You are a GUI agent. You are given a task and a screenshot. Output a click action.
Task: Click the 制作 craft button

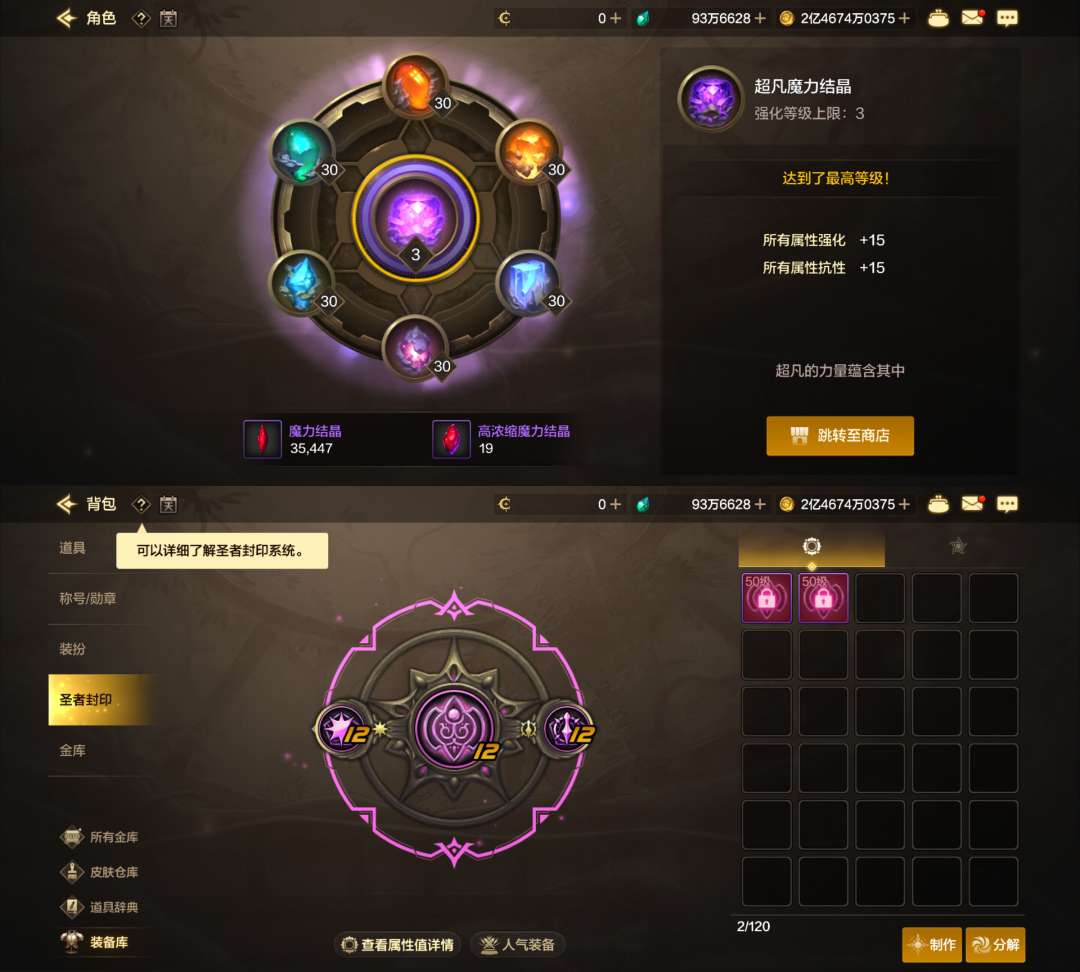point(933,944)
